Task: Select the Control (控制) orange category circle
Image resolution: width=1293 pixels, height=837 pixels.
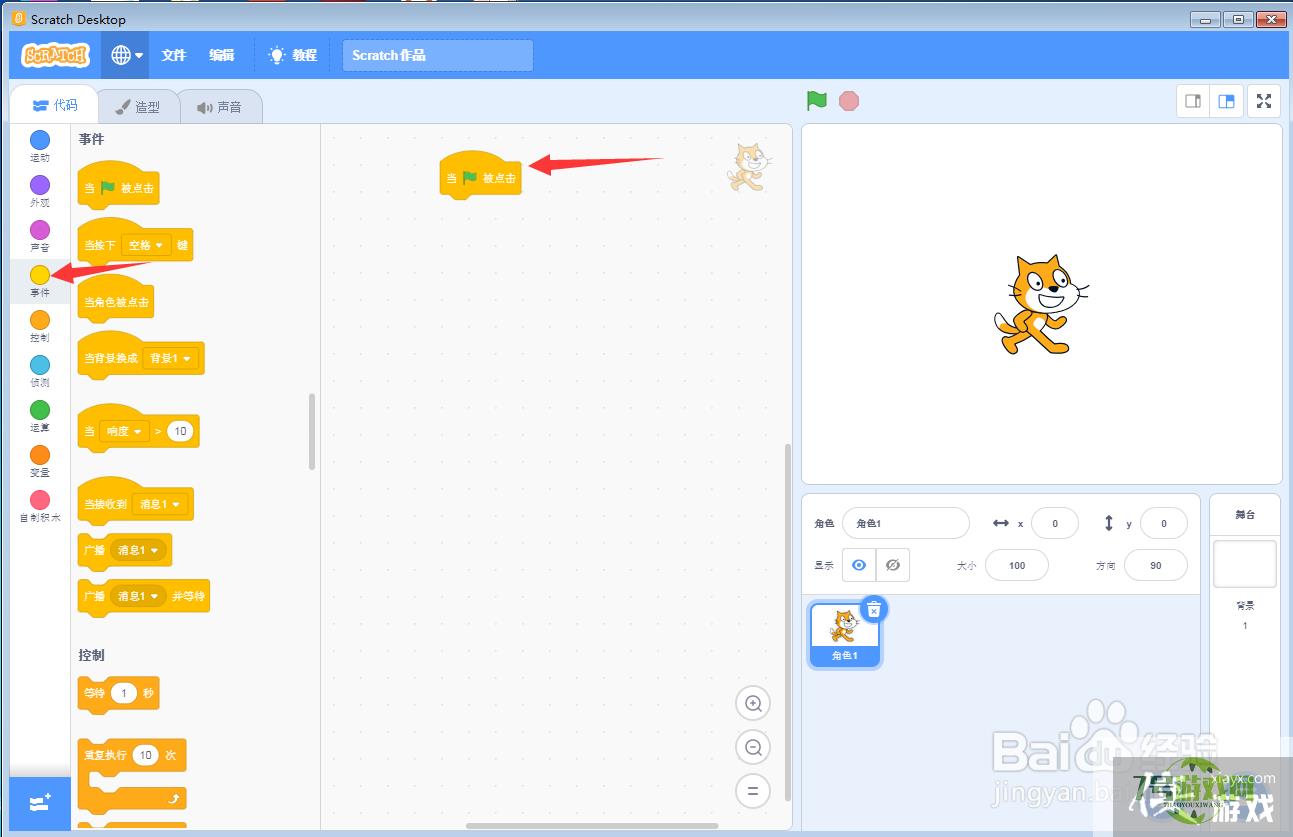Action: click(x=40, y=320)
